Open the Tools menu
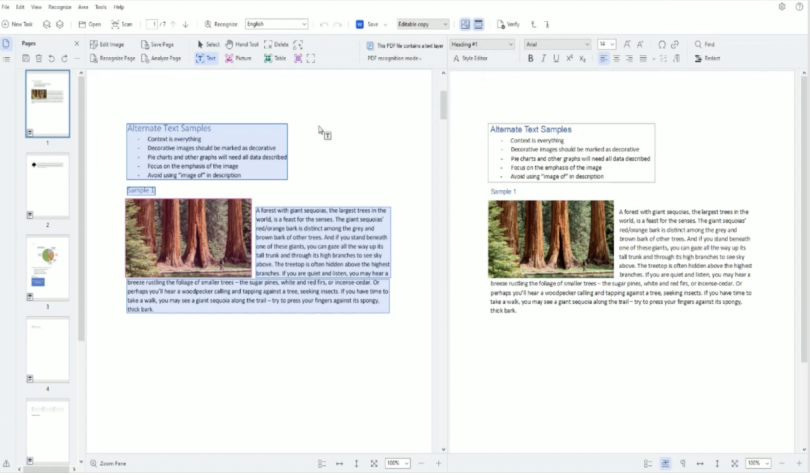This screenshot has height=475, width=810. point(101,7)
